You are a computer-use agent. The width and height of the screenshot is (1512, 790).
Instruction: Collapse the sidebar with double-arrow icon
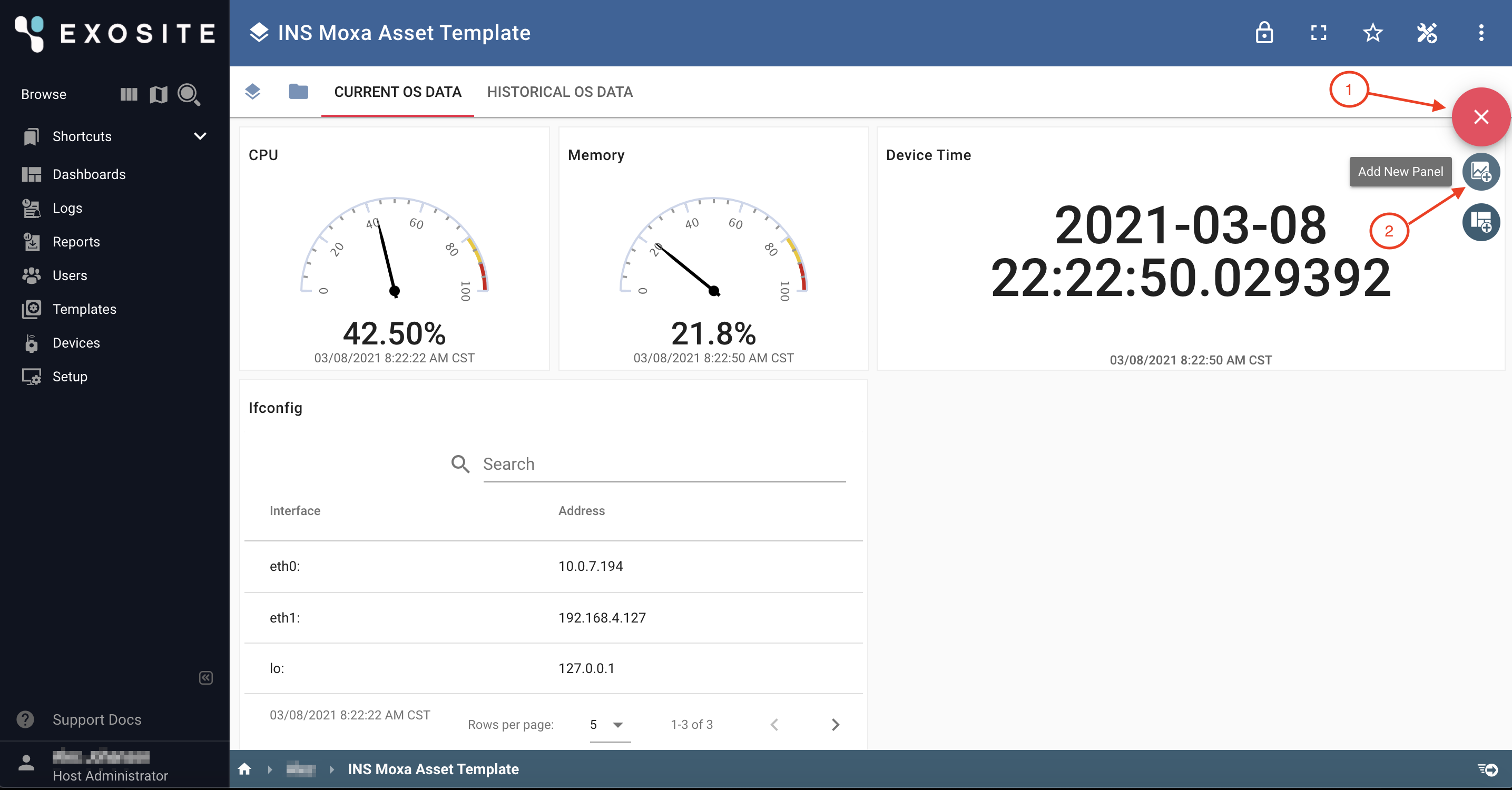pyautogui.click(x=205, y=678)
